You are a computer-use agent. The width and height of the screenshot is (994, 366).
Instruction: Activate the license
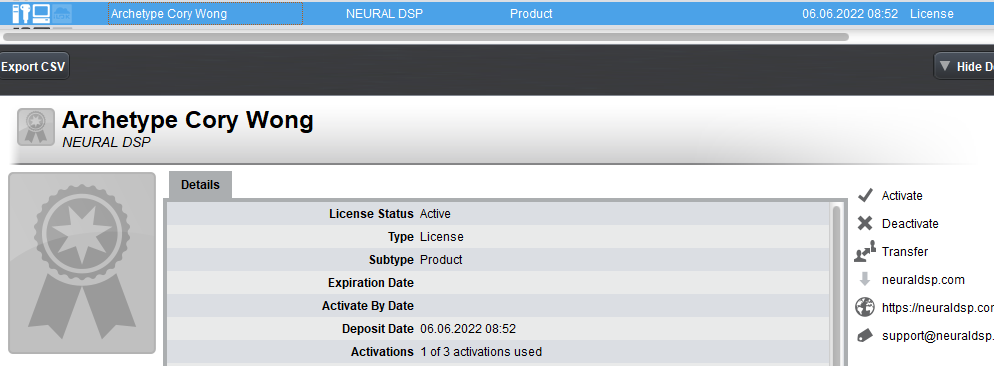point(901,196)
